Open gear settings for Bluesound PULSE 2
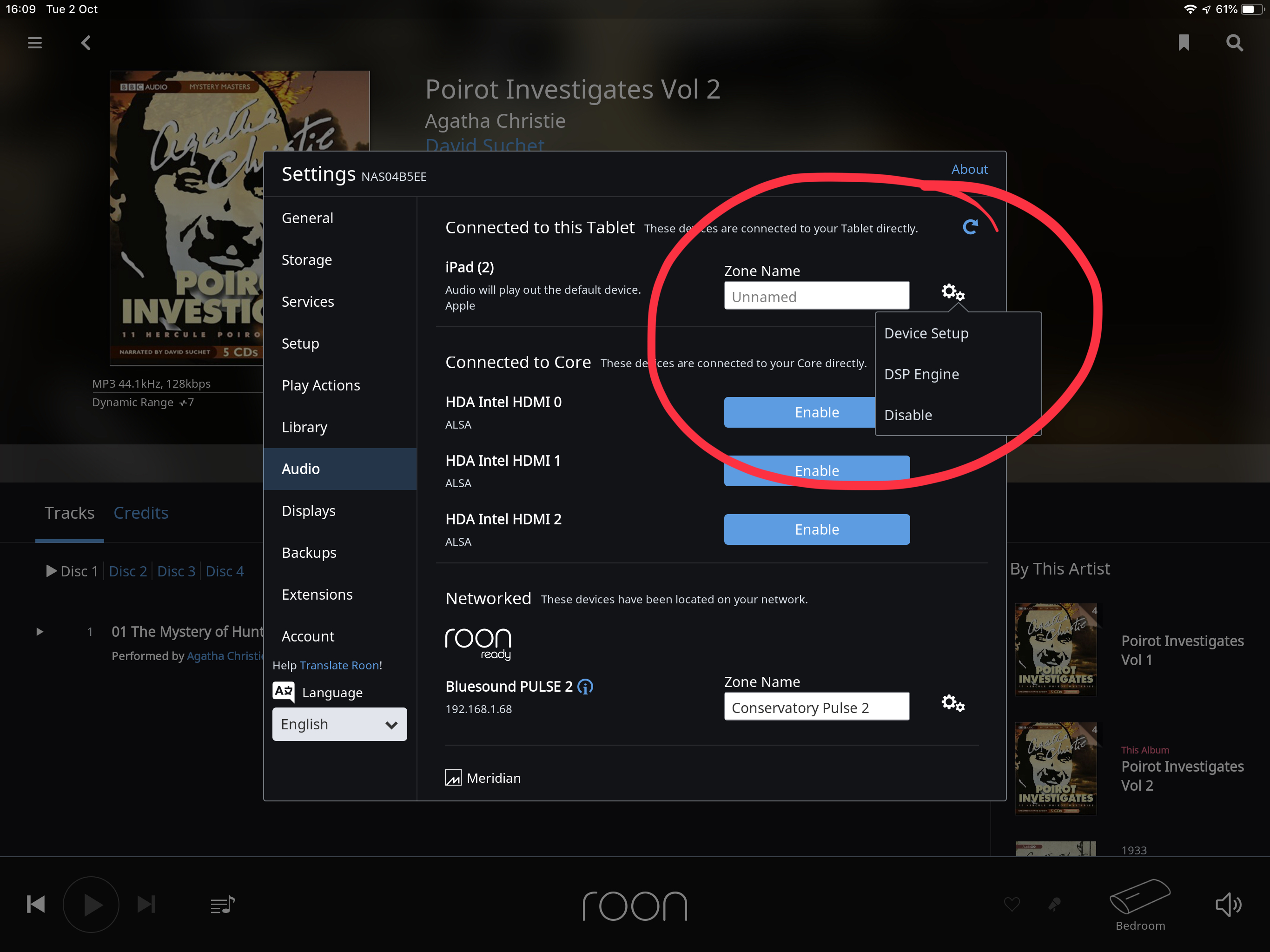The image size is (1270, 952). tap(952, 703)
